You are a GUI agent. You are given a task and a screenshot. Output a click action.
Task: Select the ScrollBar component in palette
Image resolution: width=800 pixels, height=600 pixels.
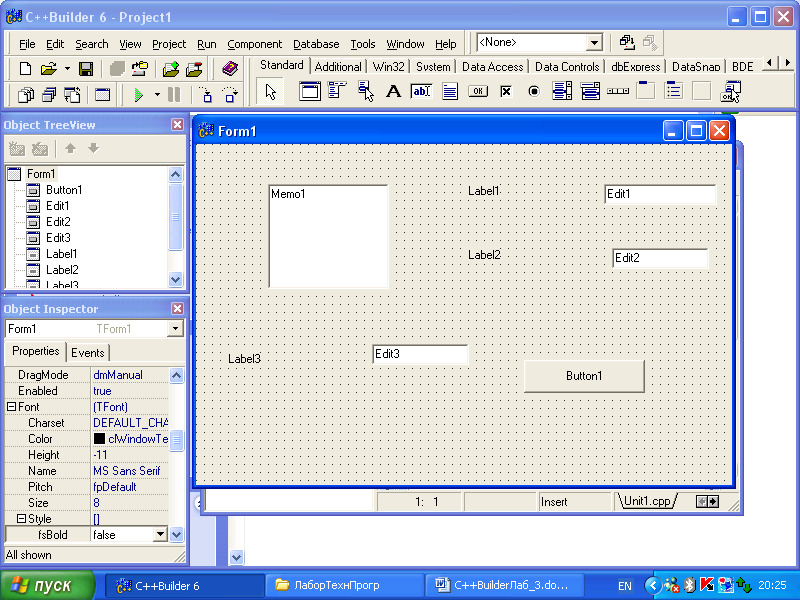pyautogui.click(x=618, y=92)
